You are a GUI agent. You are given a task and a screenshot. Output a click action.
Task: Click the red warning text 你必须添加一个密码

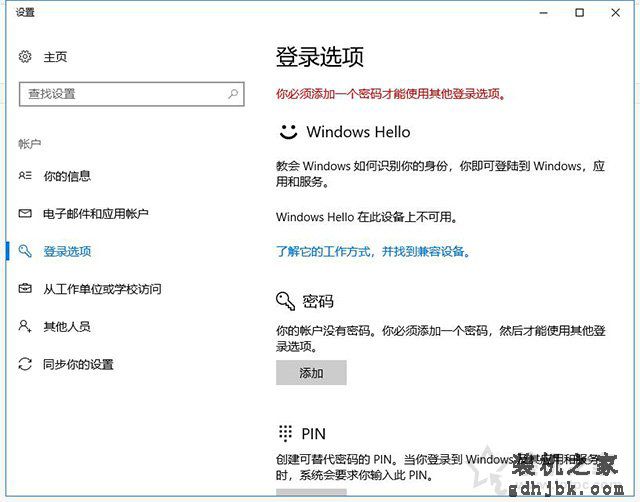(x=391, y=94)
